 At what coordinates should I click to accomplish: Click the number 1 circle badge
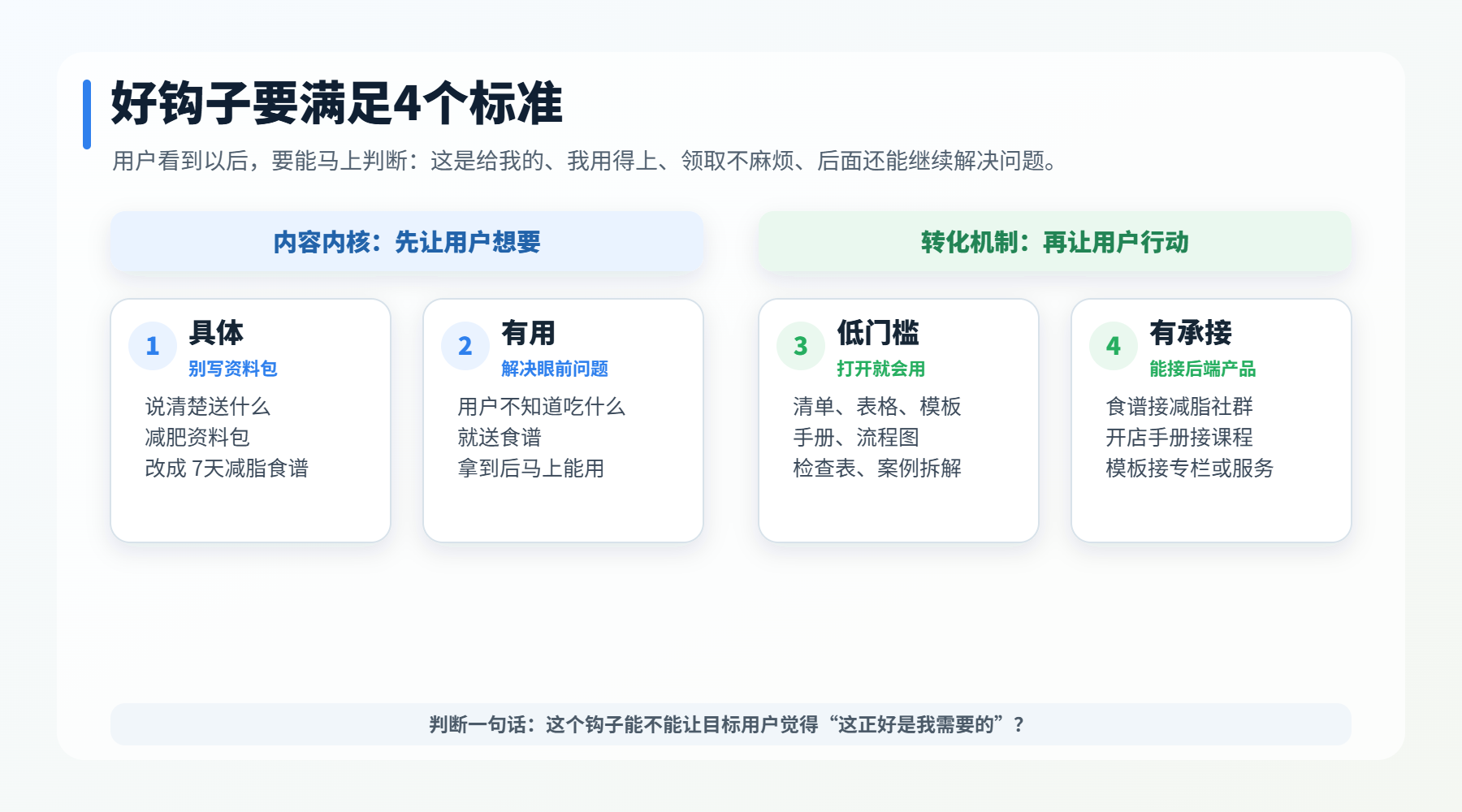click(153, 346)
